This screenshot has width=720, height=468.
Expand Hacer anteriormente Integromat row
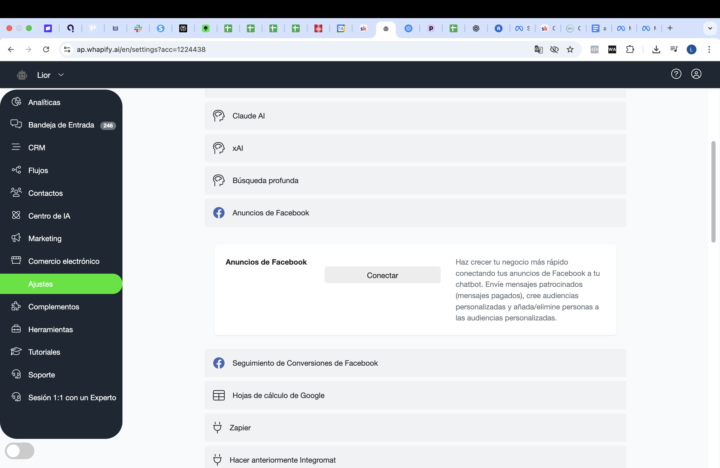coord(415,457)
